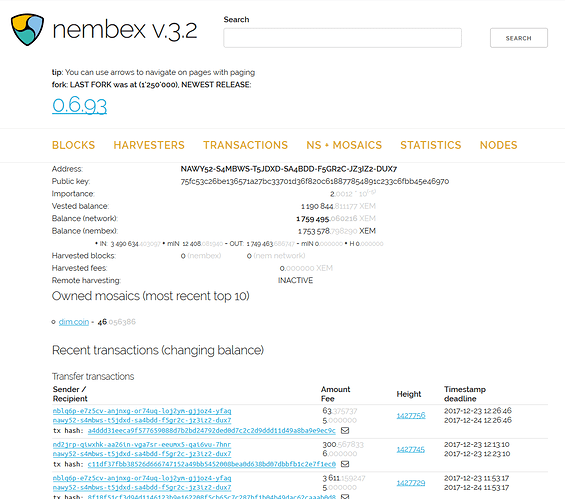565x499 pixels.
Task: Go to the BLOCKS menu
Action: tap(74, 145)
